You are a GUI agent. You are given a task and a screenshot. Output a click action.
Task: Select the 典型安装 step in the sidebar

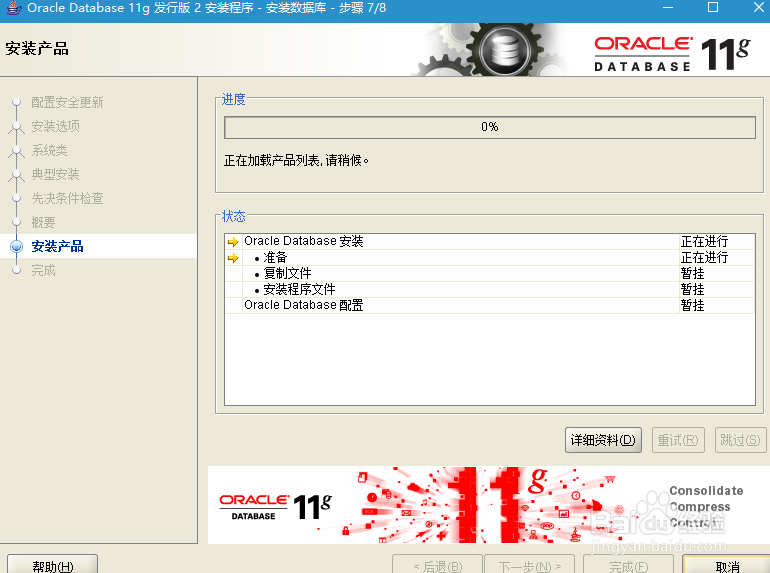coord(55,174)
